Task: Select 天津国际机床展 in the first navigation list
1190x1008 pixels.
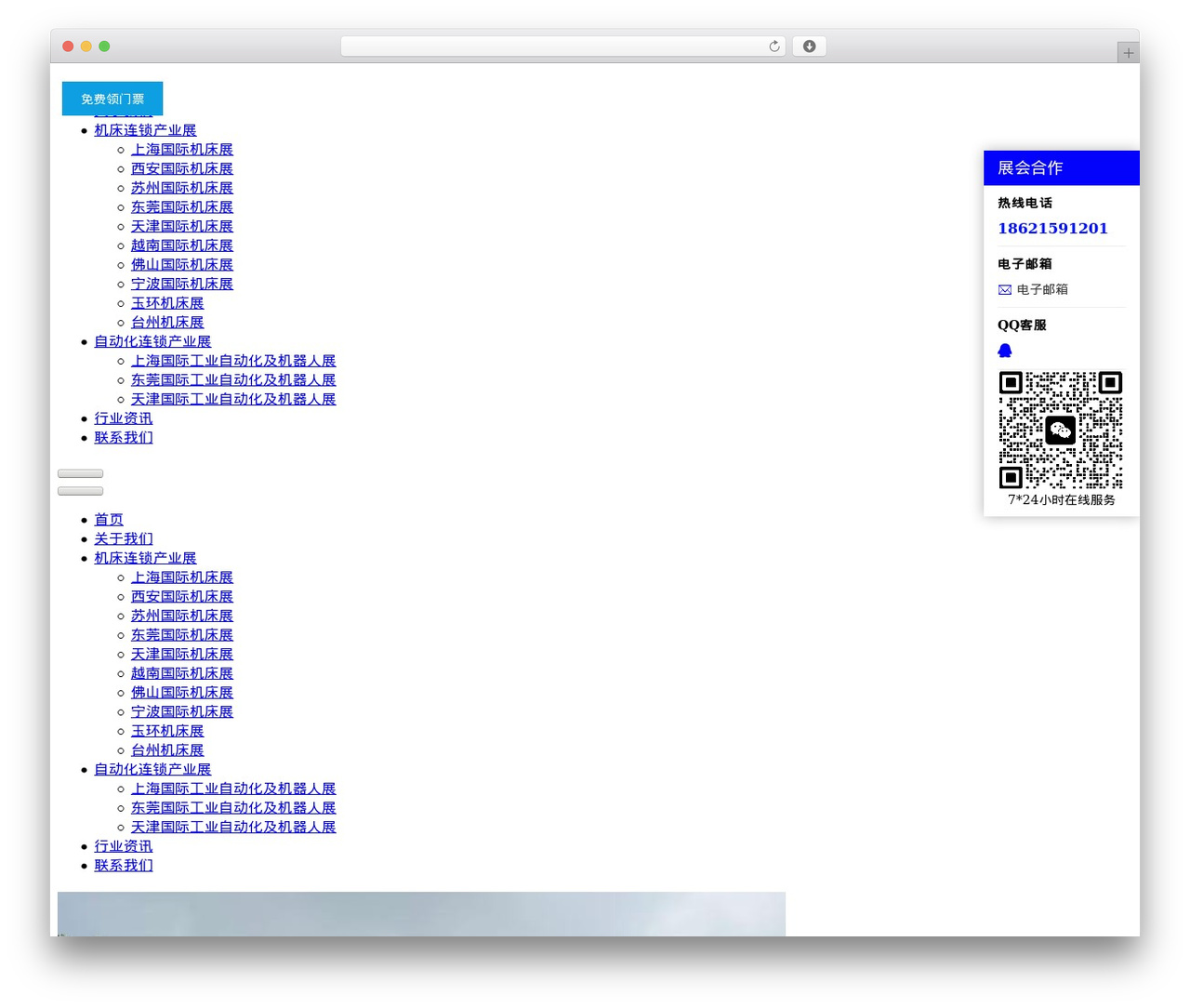Action: click(x=182, y=227)
